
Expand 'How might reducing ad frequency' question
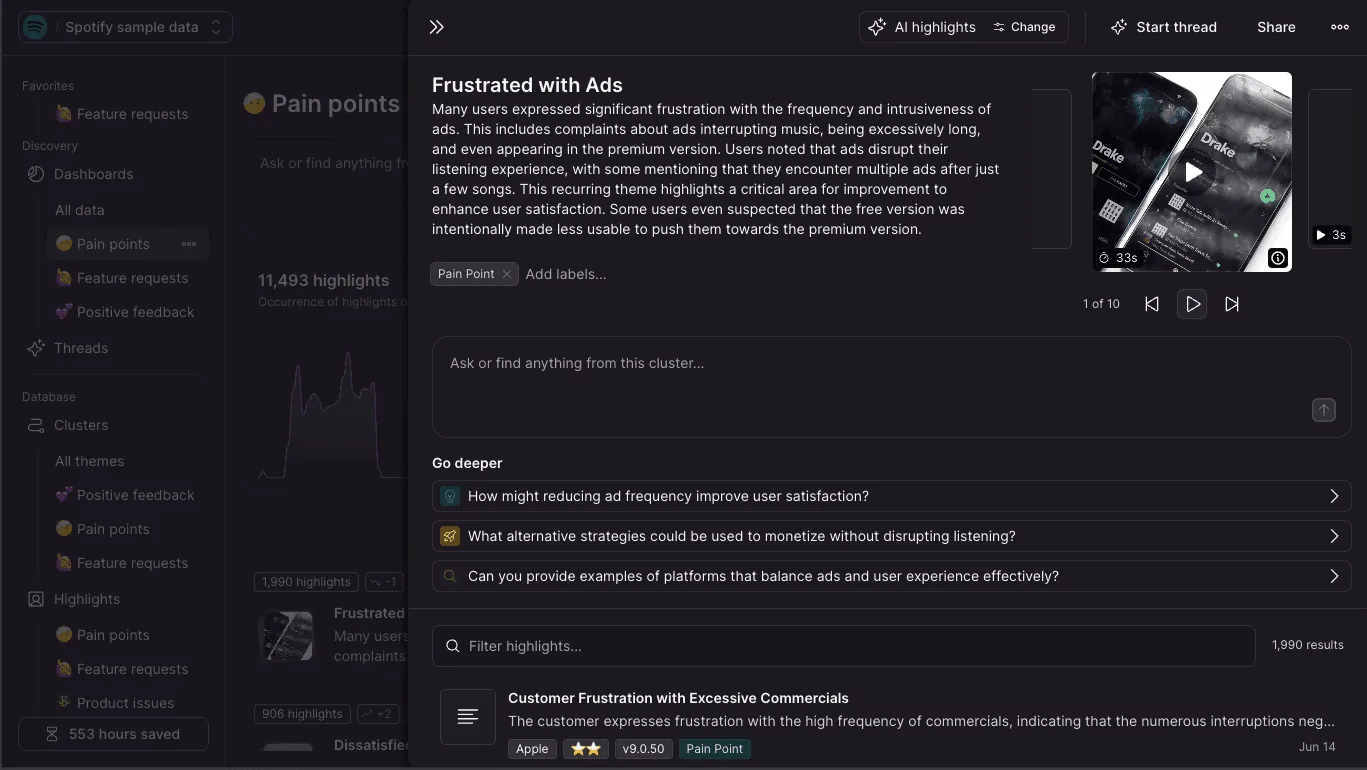pos(891,496)
